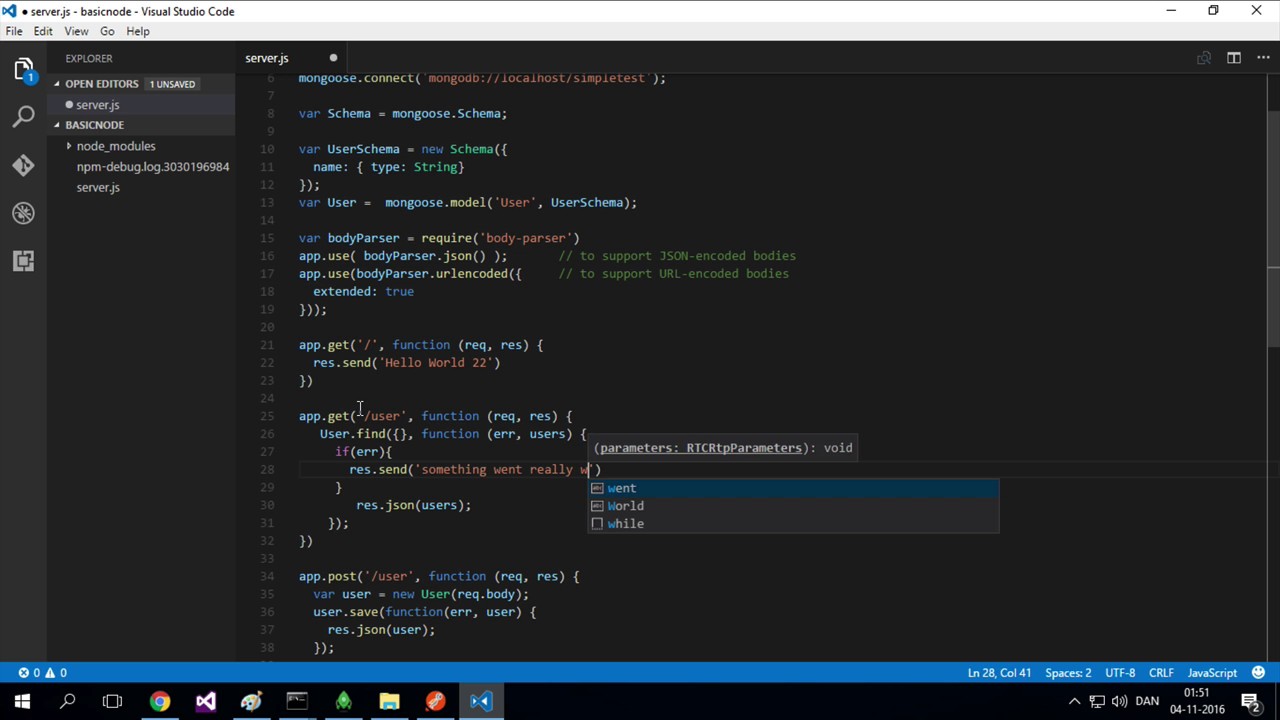
Task: Open the Search view in activity bar
Action: click(x=23, y=117)
